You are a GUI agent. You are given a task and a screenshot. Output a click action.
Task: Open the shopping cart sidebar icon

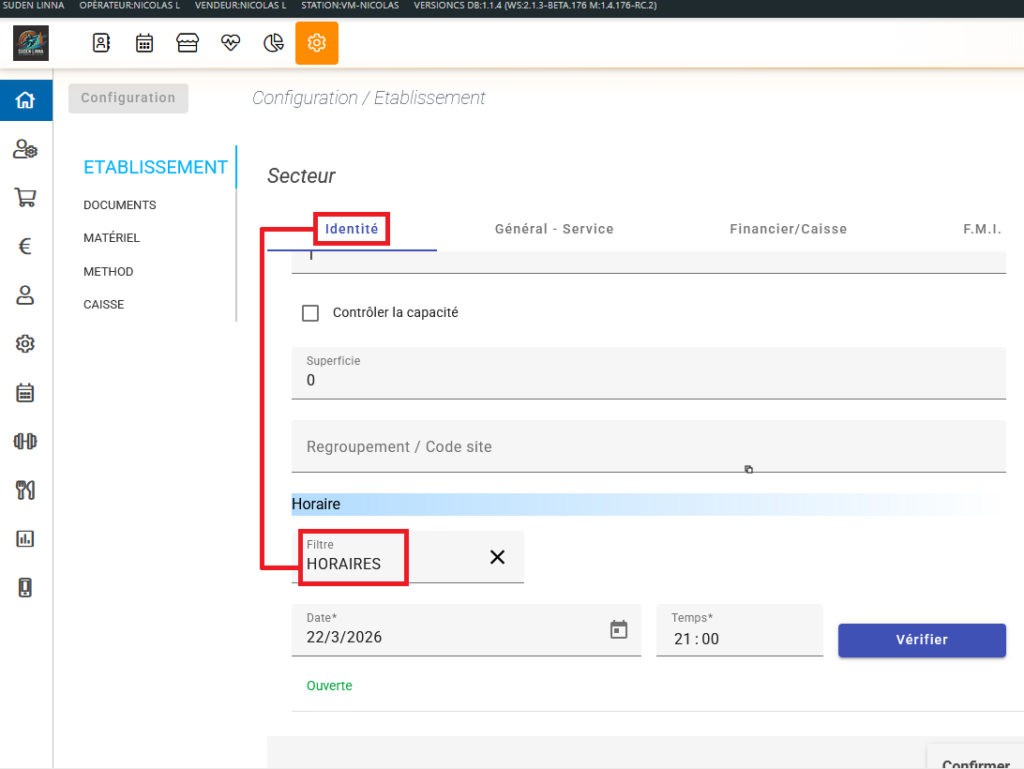pos(25,197)
